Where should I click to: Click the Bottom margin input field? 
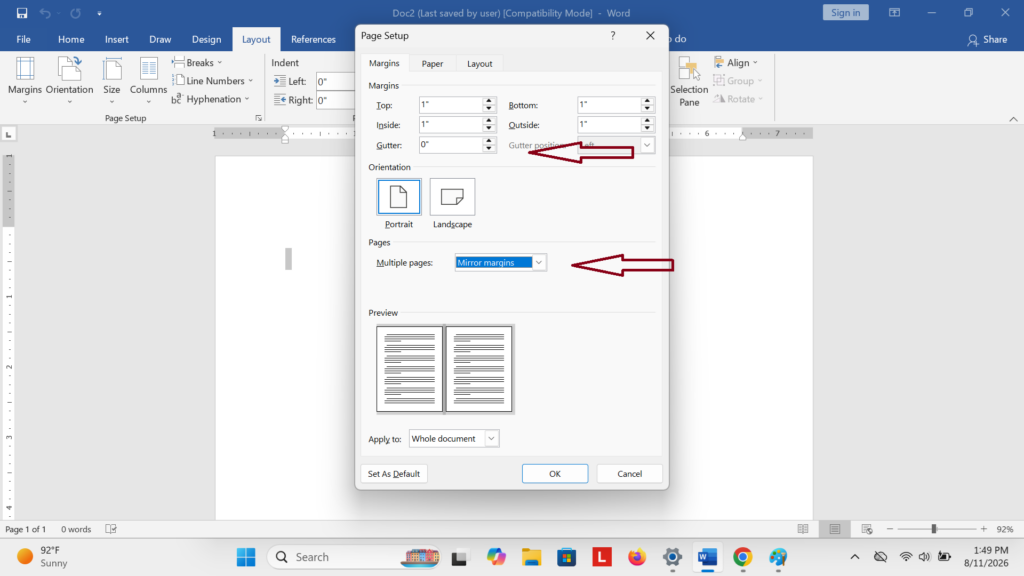609,104
